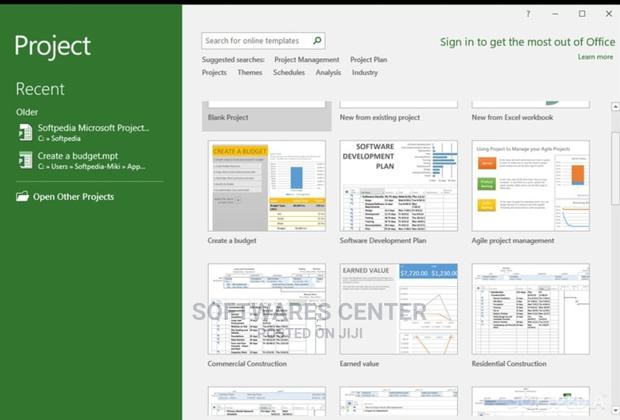Choose the Agile project management template thumbnail
This screenshot has width=620, height=420.
(531, 186)
